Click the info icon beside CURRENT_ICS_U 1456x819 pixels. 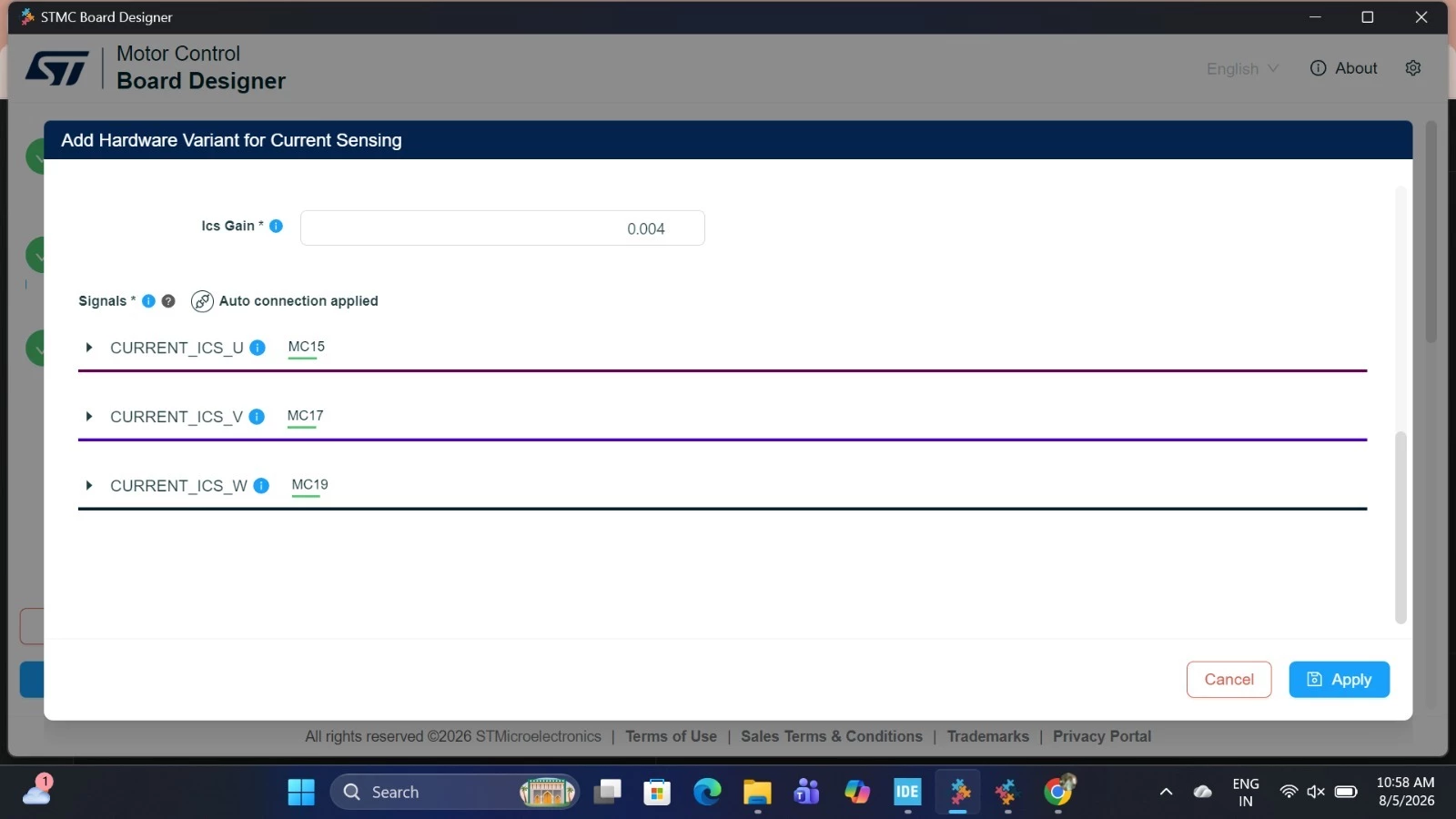pos(258,348)
